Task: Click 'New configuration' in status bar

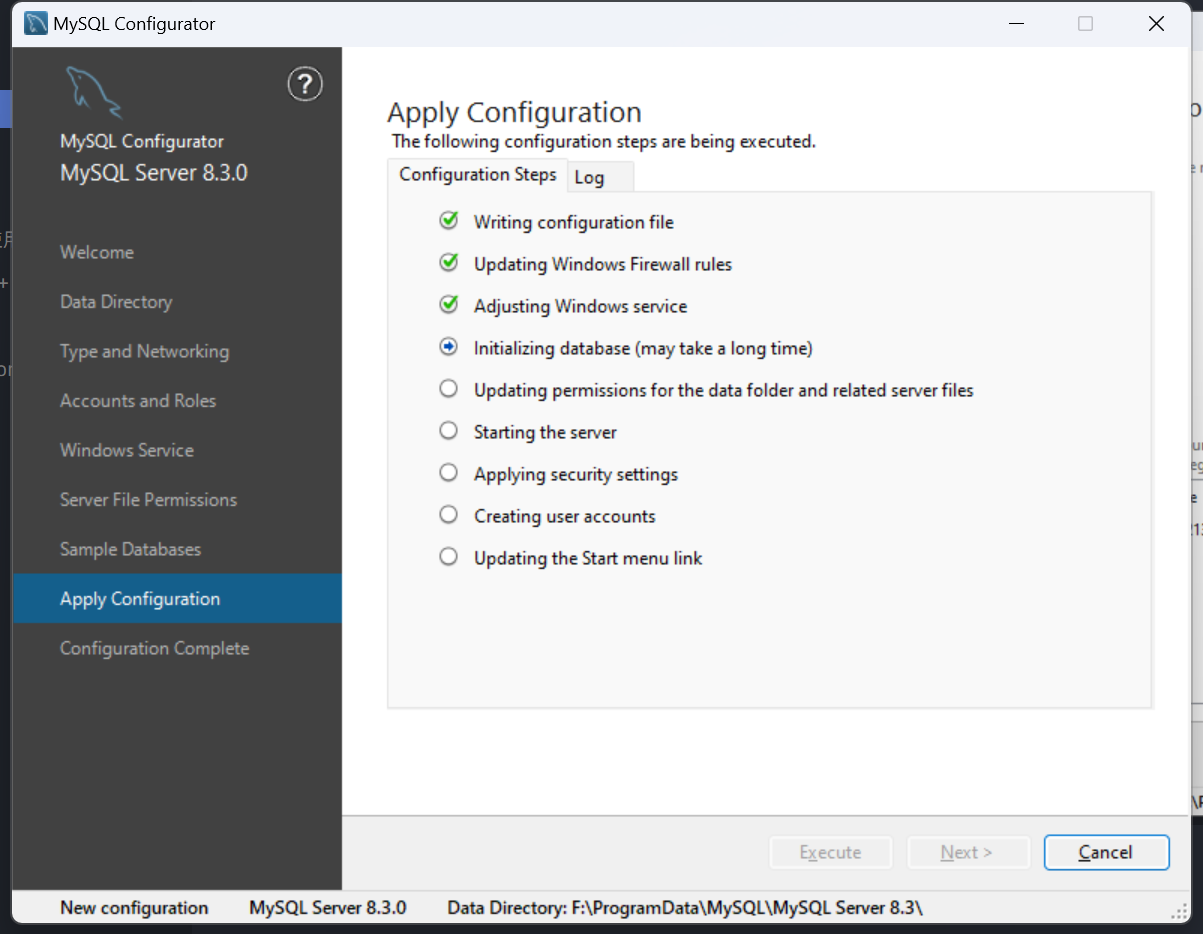Action: pyautogui.click(x=134, y=908)
